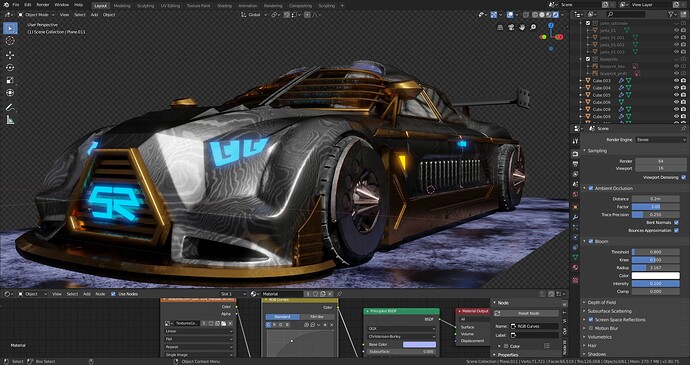690x365 pixels.
Task: Click the outliner filter funnel icon
Action: (x=672, y=15)
